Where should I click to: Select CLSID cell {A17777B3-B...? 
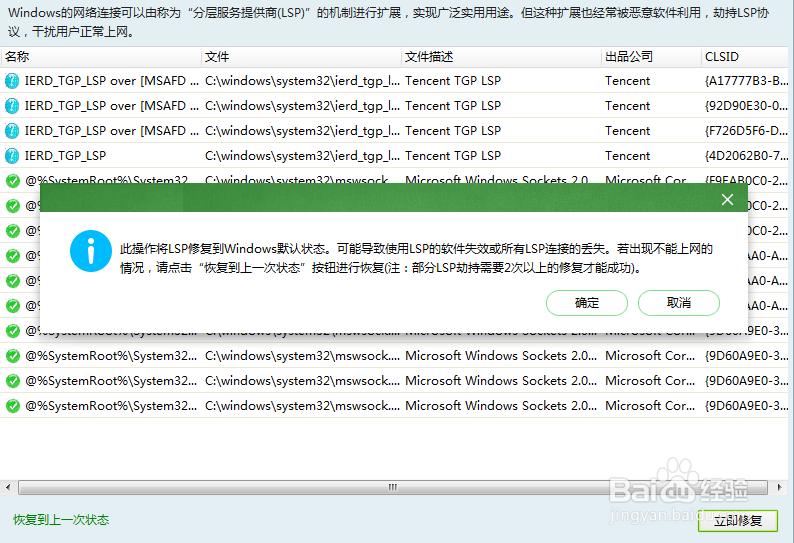[746, 81]
